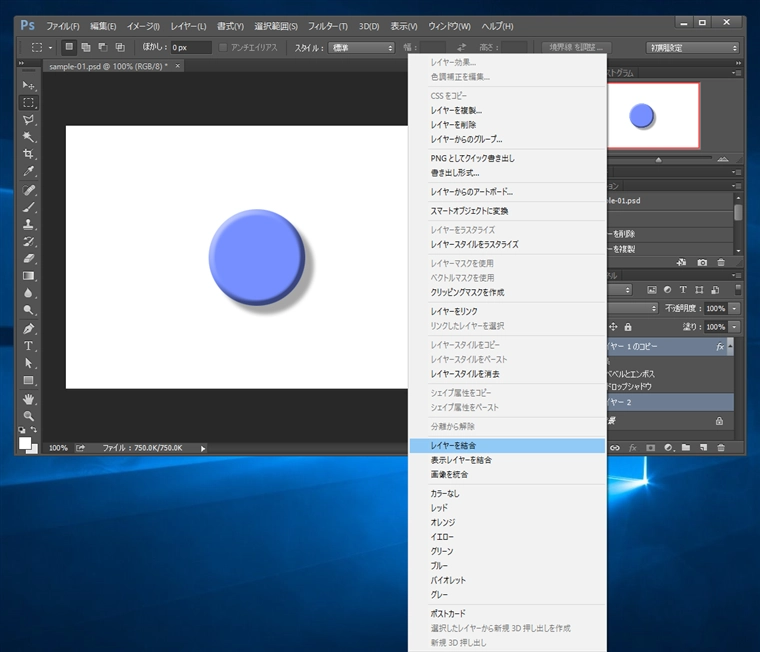This screenshot has height=652, width=760.
Task: Click the share icon in status bar
Action: (80, 448)
